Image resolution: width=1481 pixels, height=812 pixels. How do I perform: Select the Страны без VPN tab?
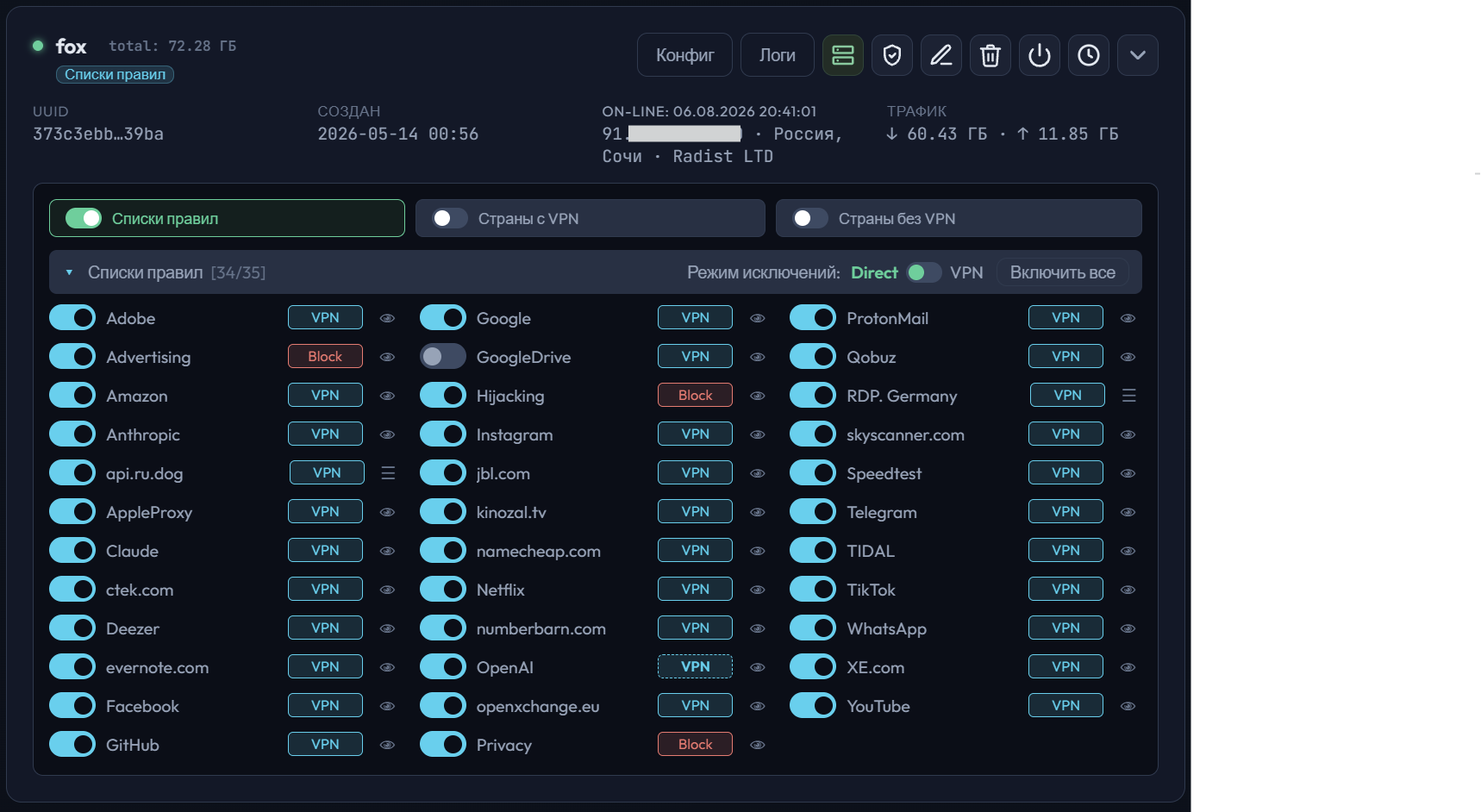[959, 218]
